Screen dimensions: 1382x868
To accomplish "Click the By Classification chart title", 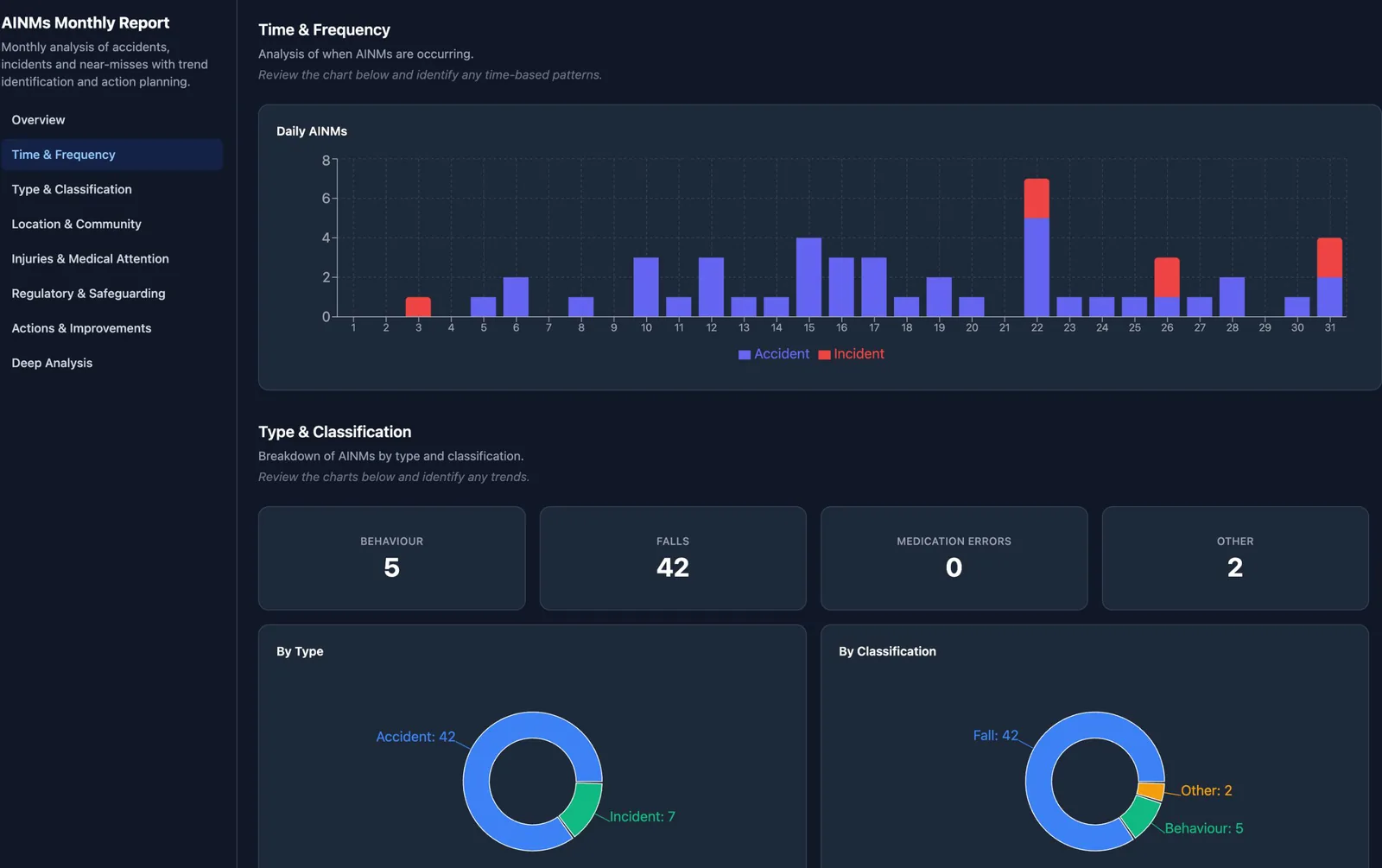I will [887, 651].
